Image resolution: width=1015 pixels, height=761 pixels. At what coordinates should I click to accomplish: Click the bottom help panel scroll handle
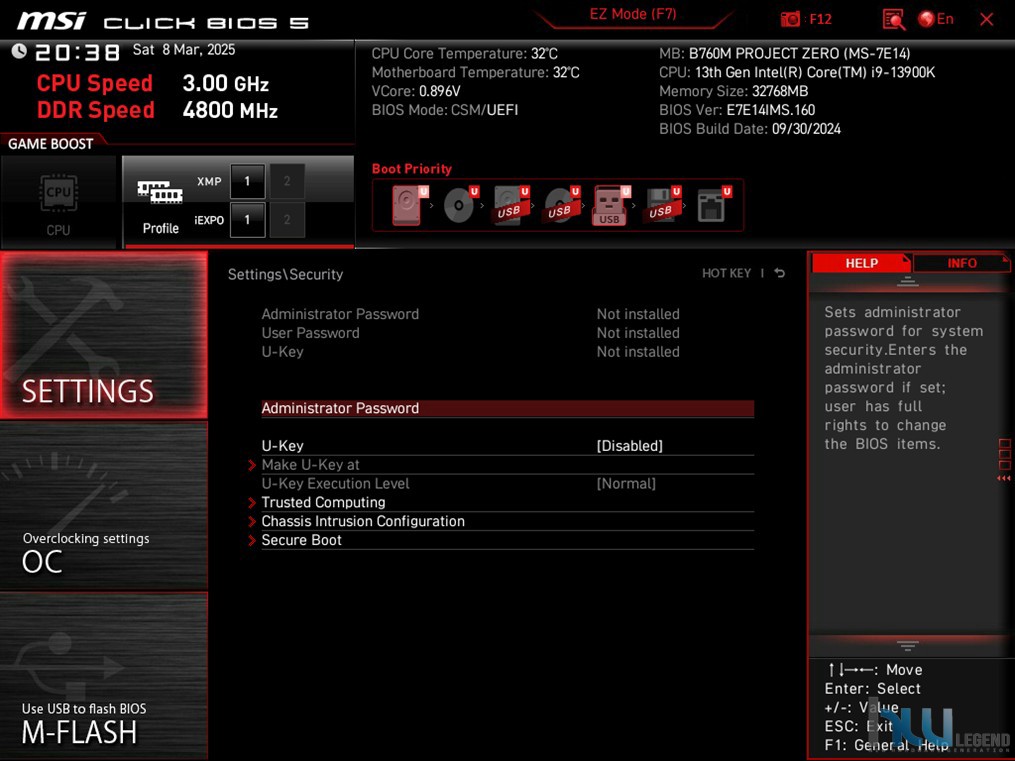click(x=908, y=646)
